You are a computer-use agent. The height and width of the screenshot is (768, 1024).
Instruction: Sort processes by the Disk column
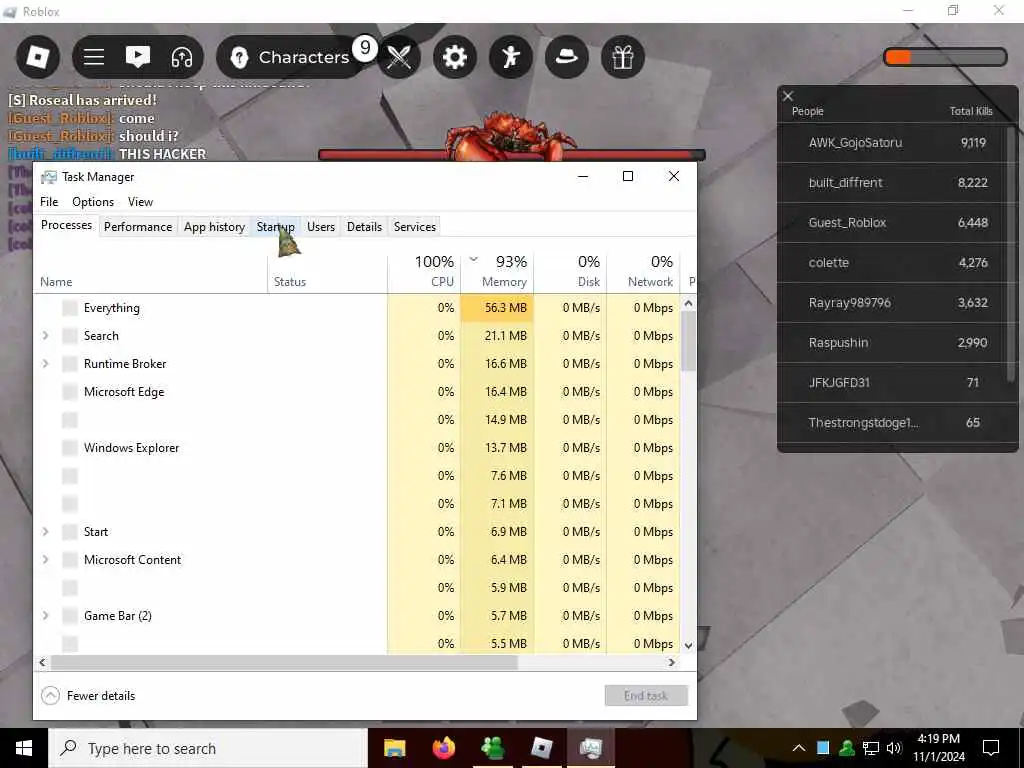pyautogui.click(x=570, y=273)
